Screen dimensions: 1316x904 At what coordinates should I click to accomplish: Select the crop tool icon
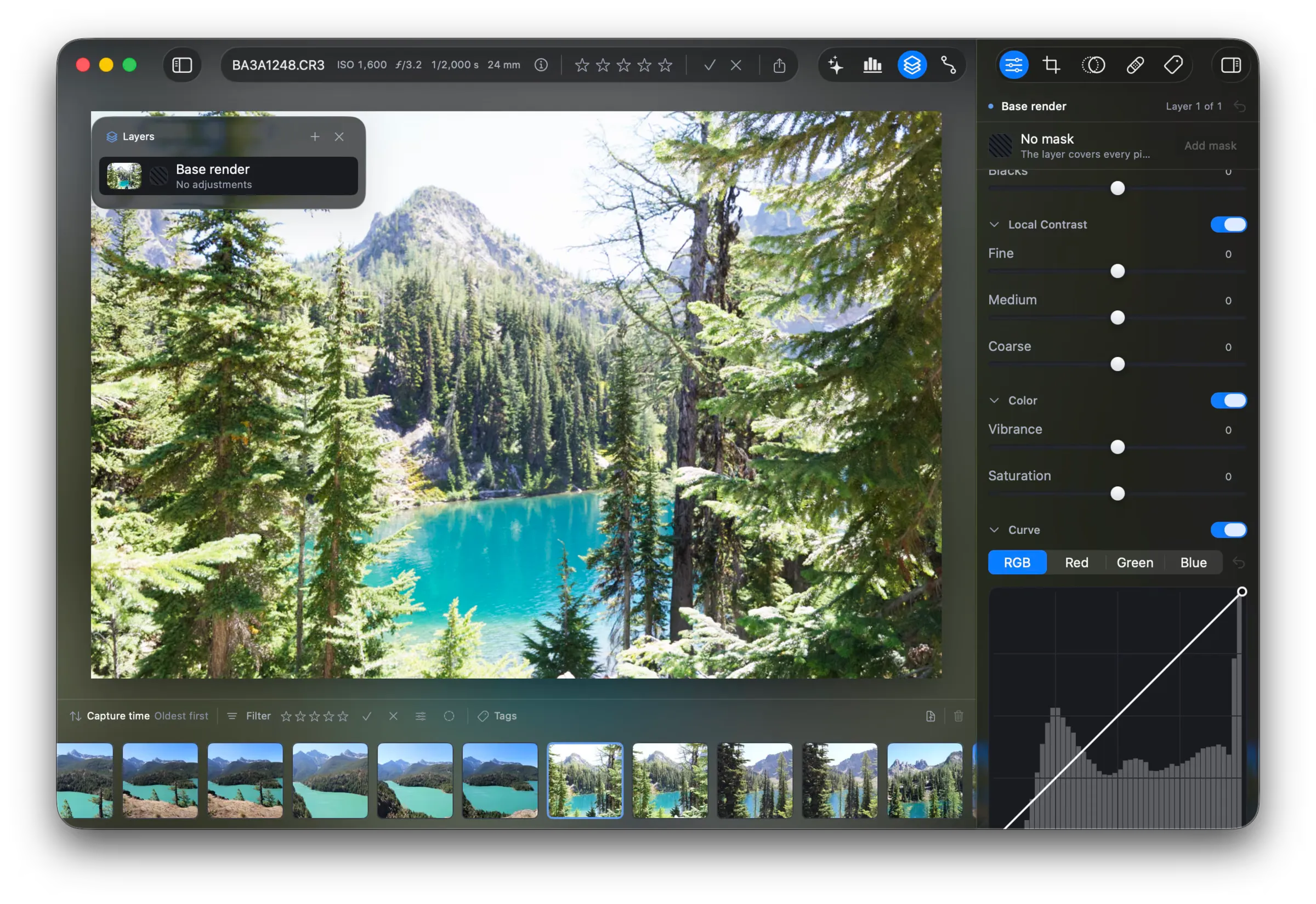(1052, 65)
